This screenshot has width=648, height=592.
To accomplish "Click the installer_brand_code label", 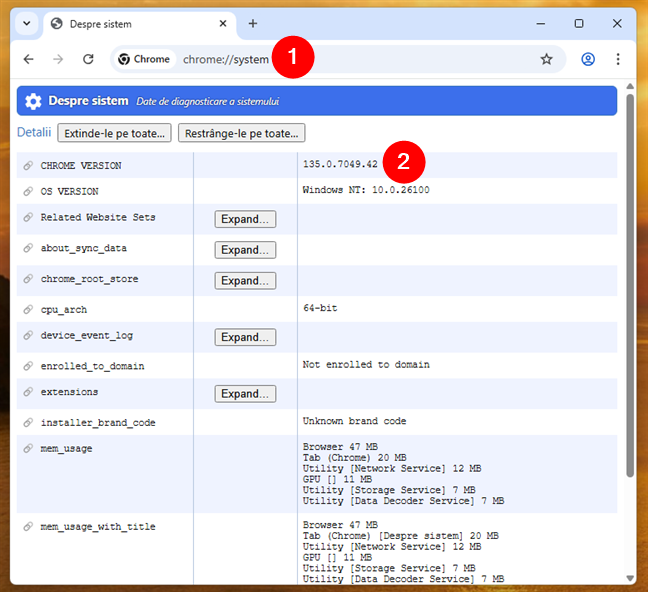I will pyautogui.click(x=98, y=423).
